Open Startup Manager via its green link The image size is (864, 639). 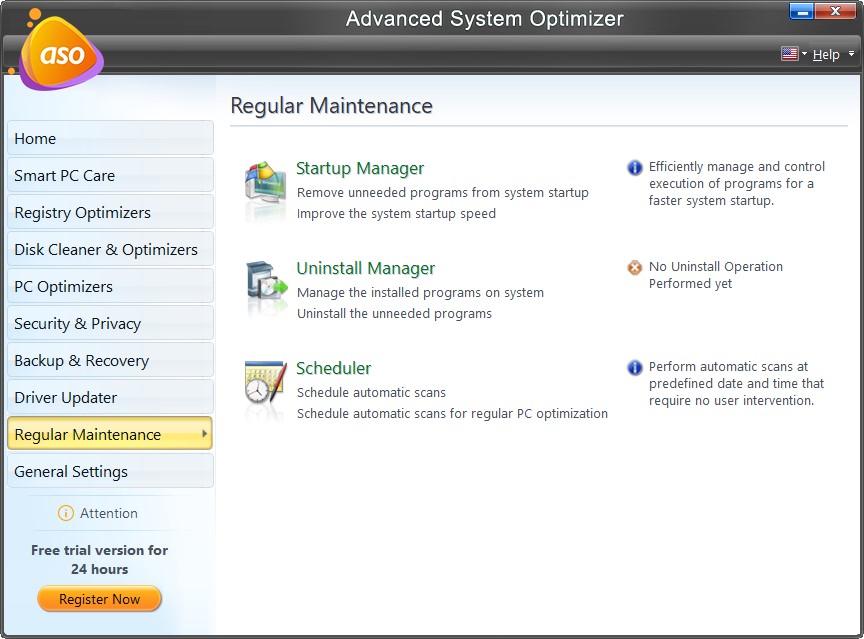(x=360, y=169)
